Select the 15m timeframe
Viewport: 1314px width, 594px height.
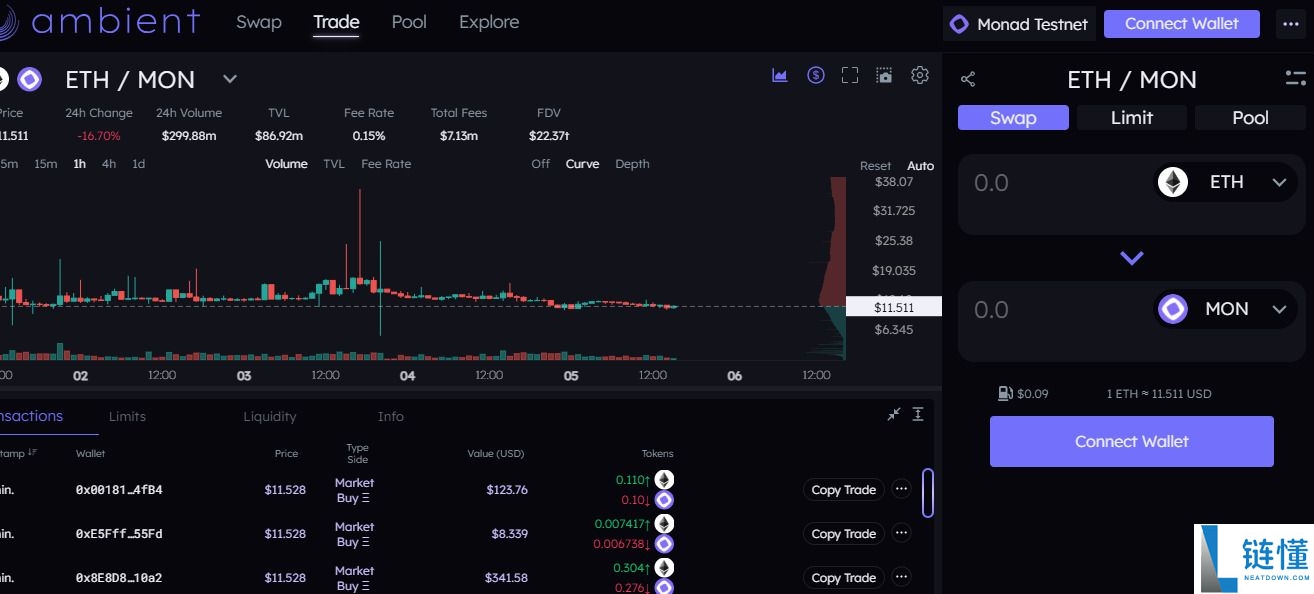pos(45,164)
